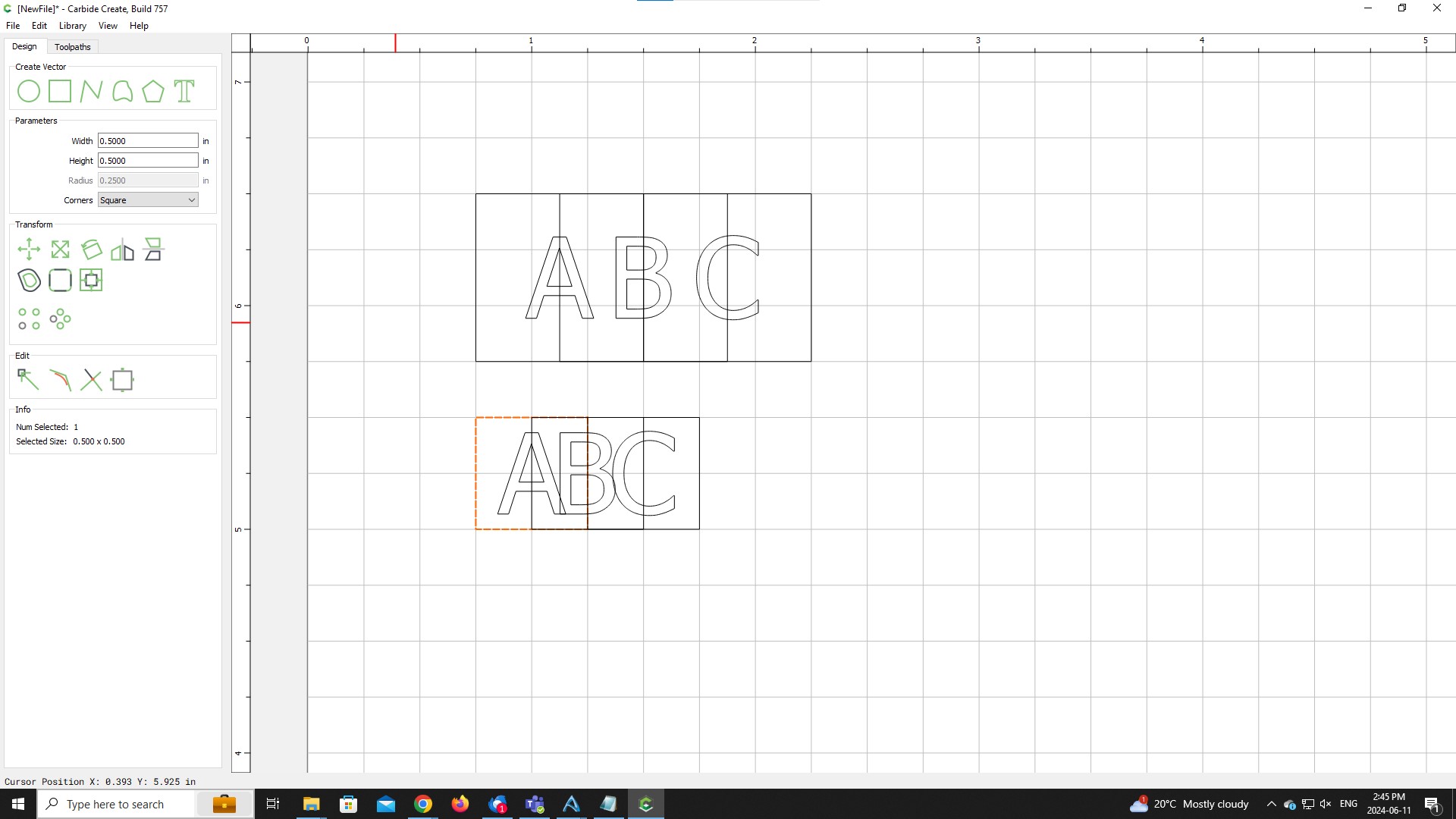
Task: Click the square-with-handles Edit icon
Action: tap(122, 380)
